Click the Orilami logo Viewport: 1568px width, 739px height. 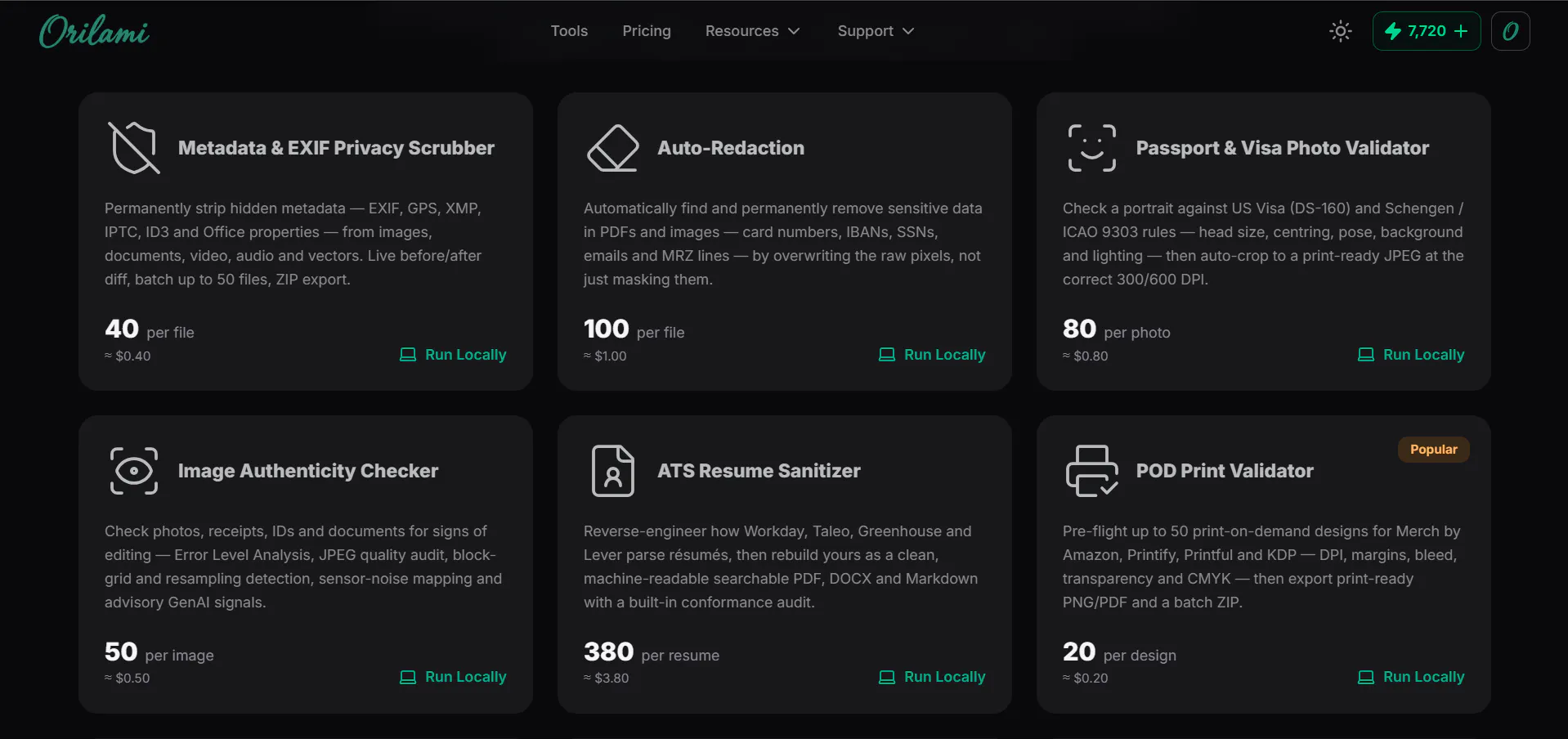tap(94, 32)
